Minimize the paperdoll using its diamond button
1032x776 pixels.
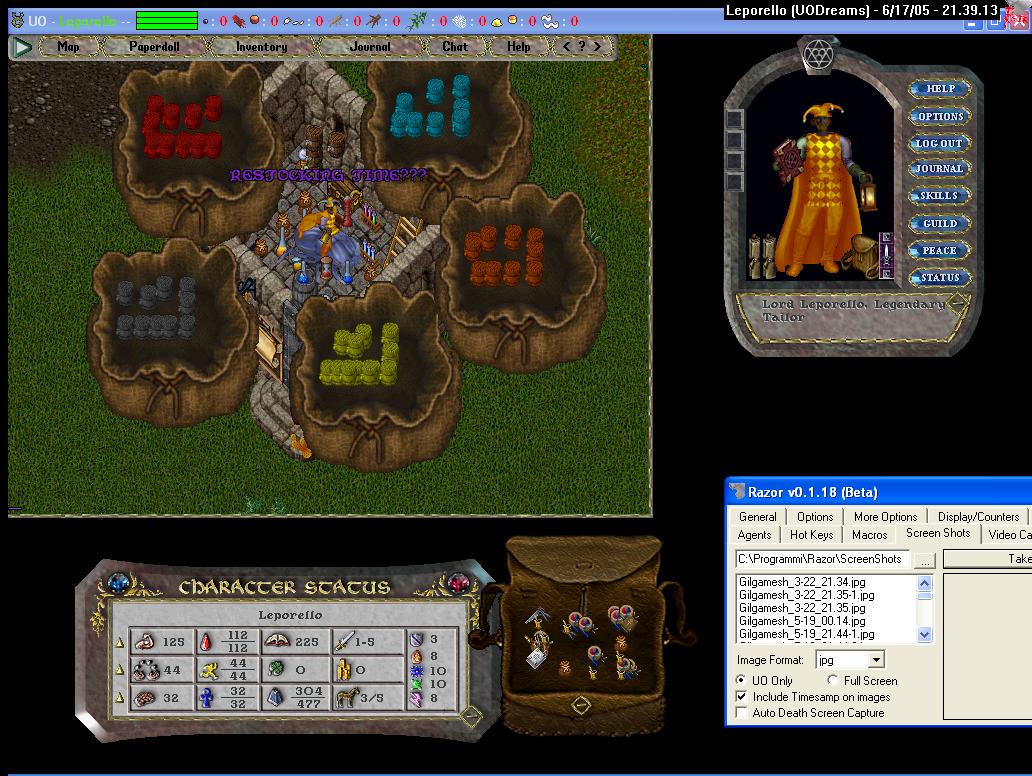pyautogui.click(x=958, y=303)
